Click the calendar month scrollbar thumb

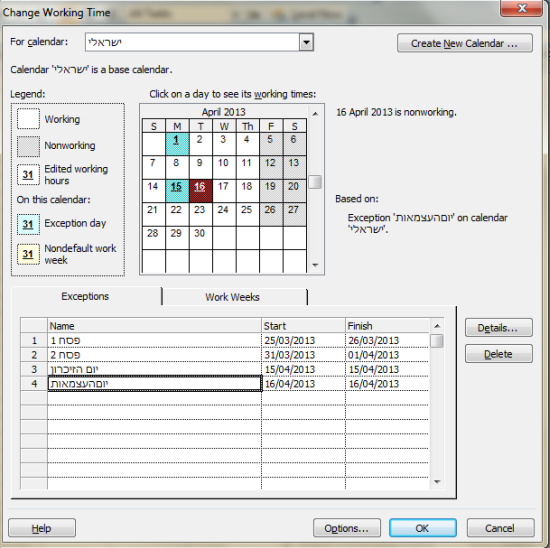[x=315, y=182]
